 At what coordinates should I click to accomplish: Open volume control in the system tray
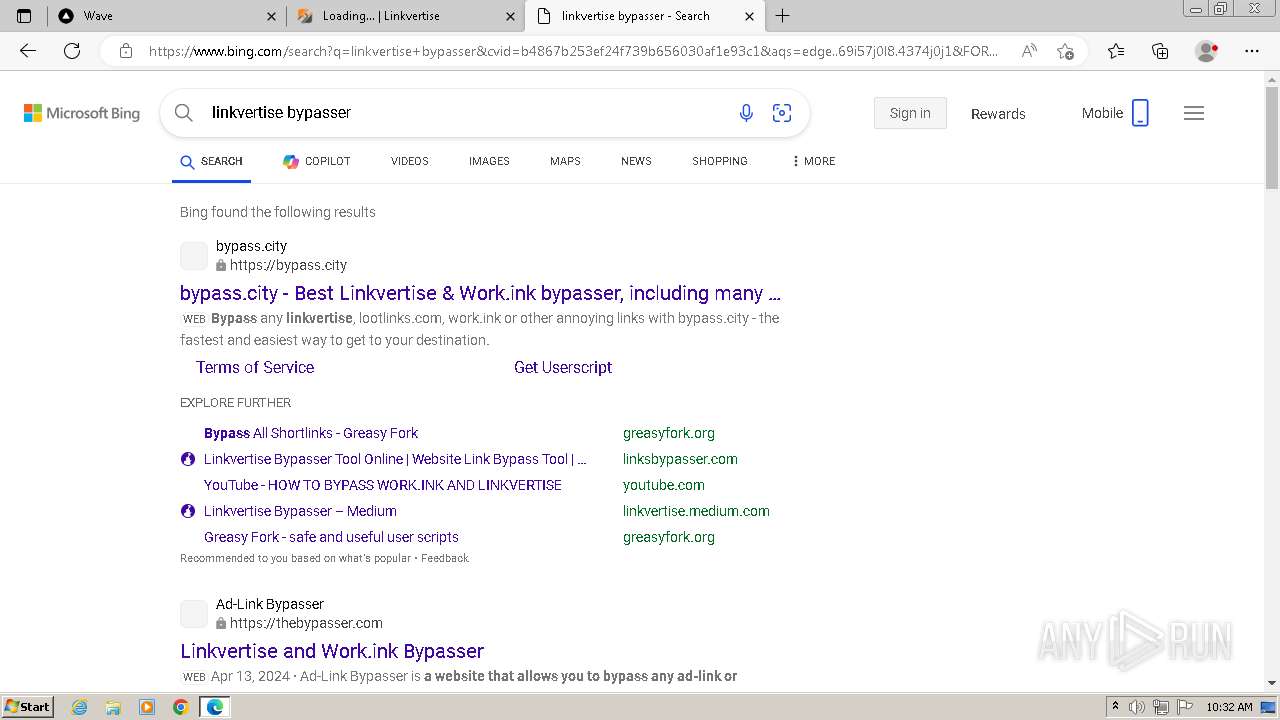pos(1137,707)
